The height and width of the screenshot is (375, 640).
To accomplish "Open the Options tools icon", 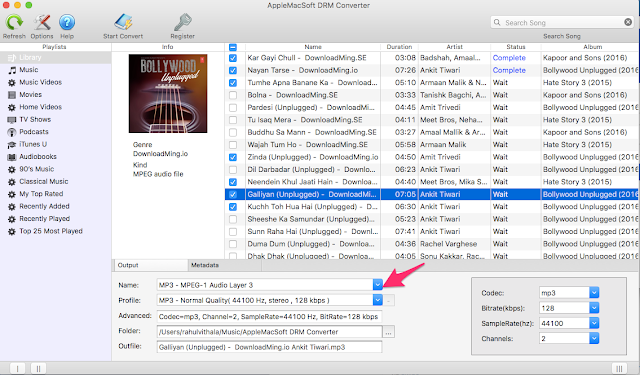I will pyautogui.click(x=42, y=22).
